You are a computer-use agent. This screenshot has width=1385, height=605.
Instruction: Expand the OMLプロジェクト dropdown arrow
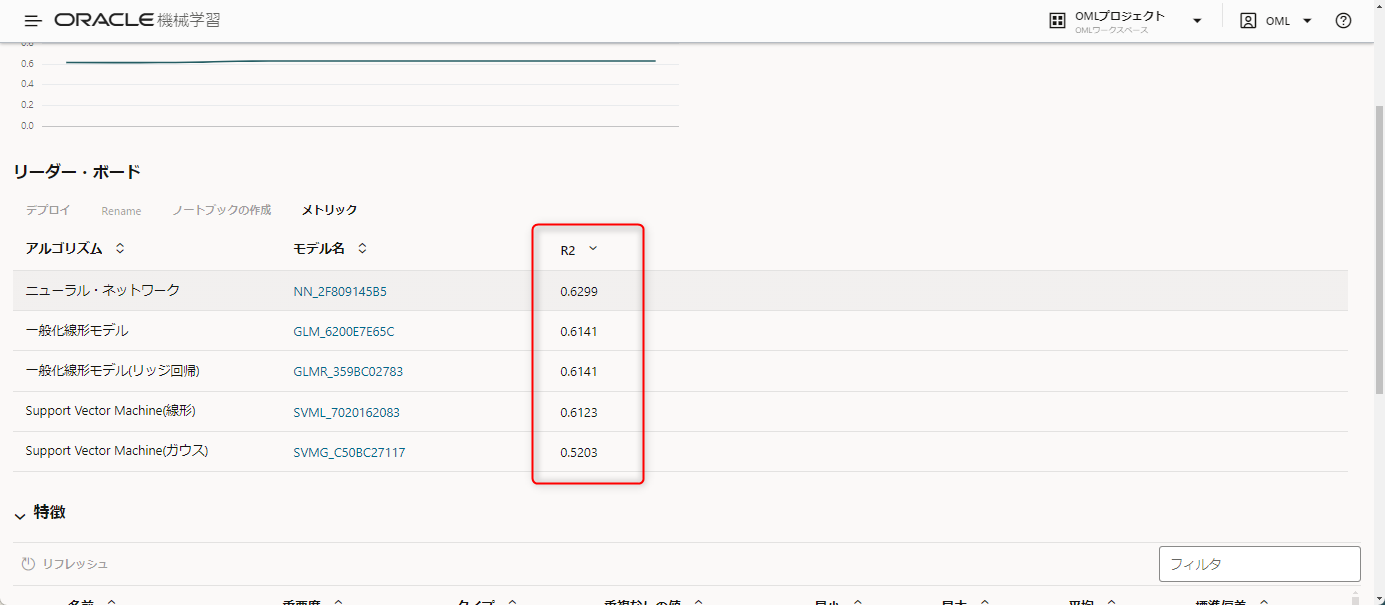1197,21
